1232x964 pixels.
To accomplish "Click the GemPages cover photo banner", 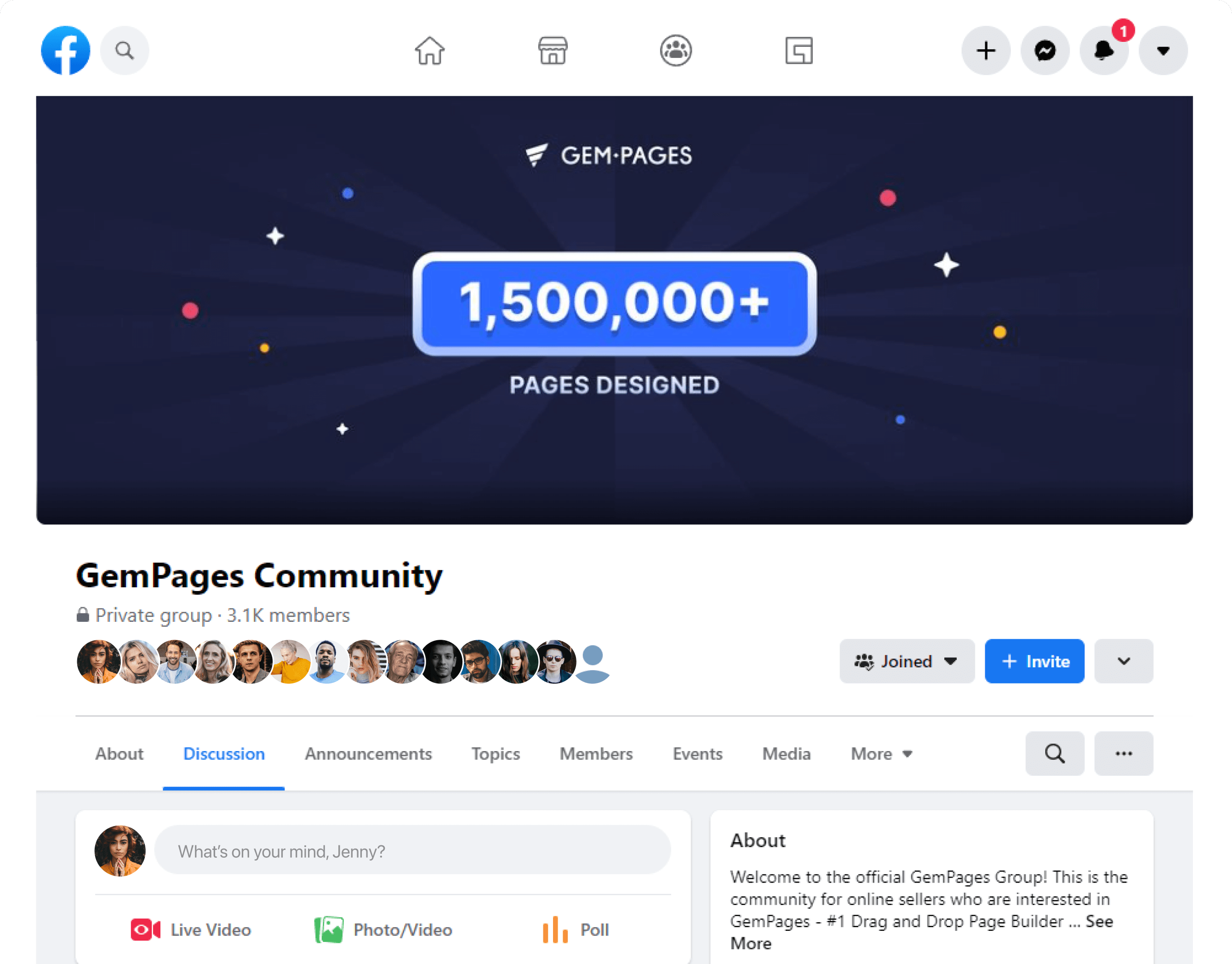I will pyautogui.click(x=614, y=310).
